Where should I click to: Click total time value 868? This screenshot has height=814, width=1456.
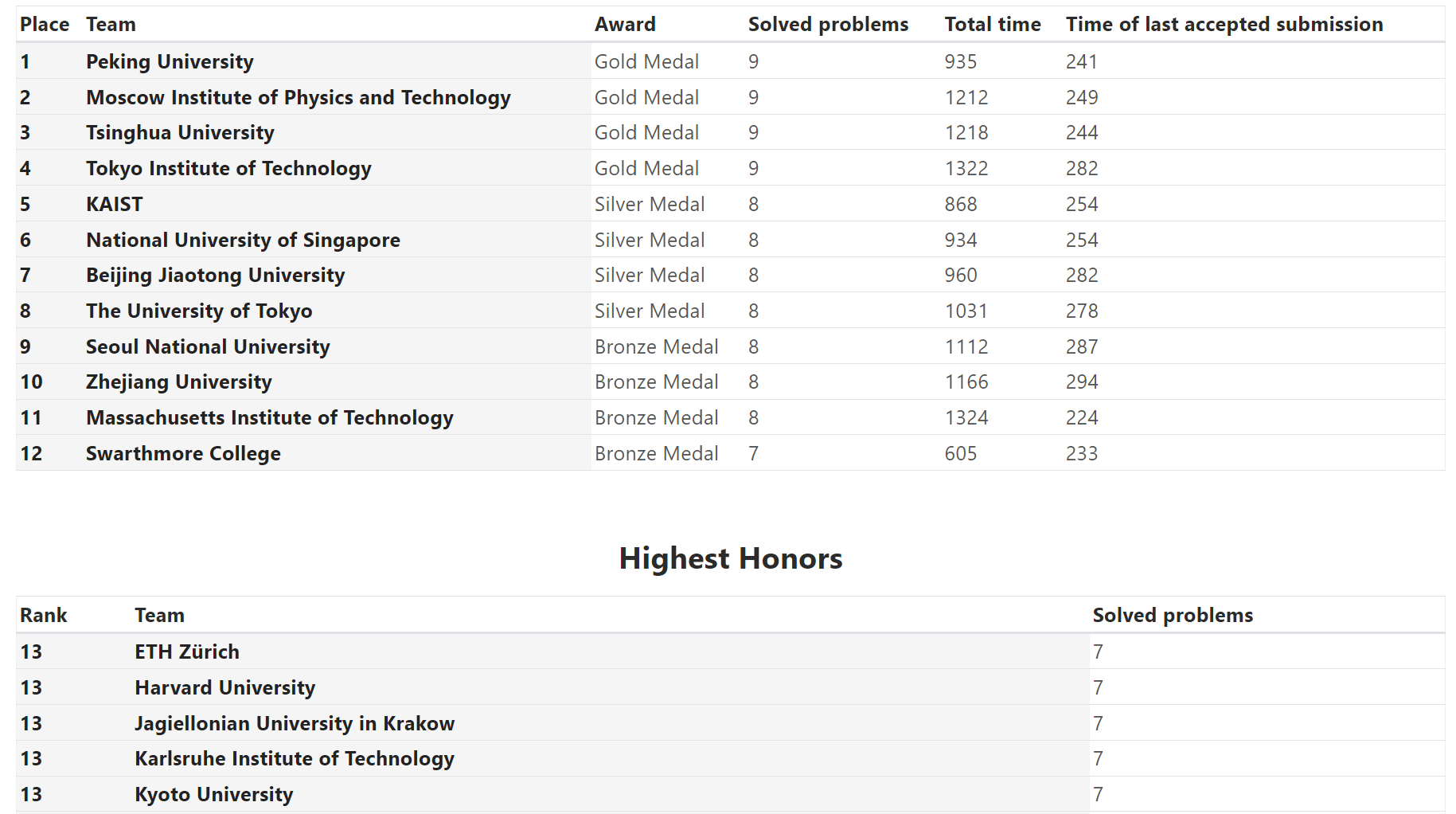(961, 205)
